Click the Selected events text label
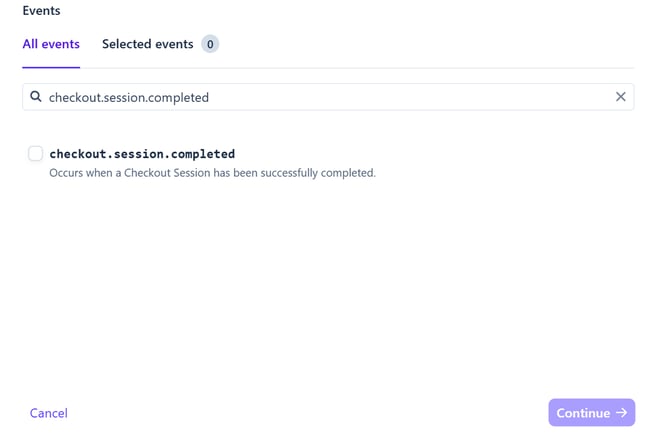670x444 pixels. (148, 44)
